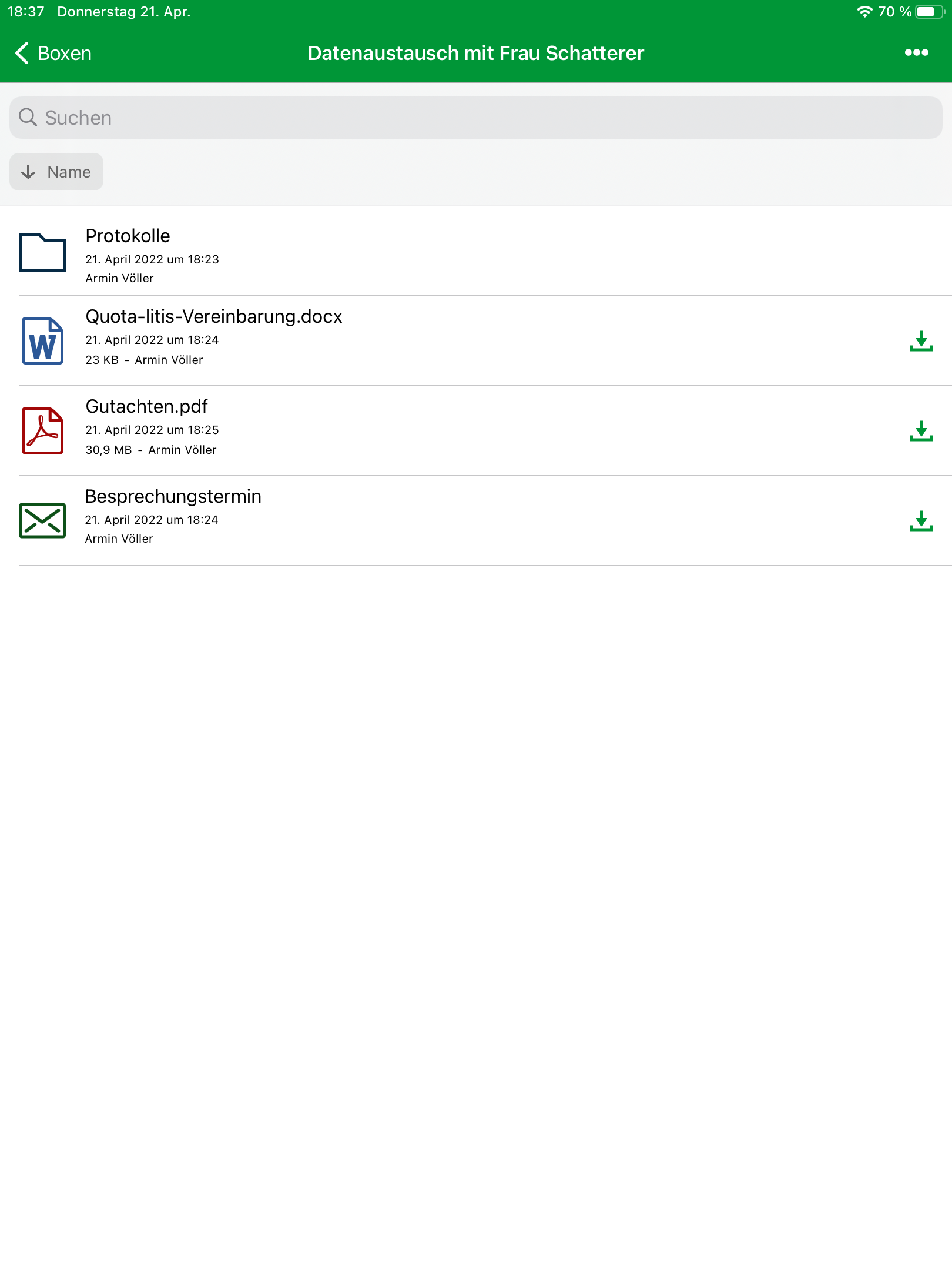952x1270 pixels.
Task: Tap the search magnifier icon
Action: (x=28, y=118)
